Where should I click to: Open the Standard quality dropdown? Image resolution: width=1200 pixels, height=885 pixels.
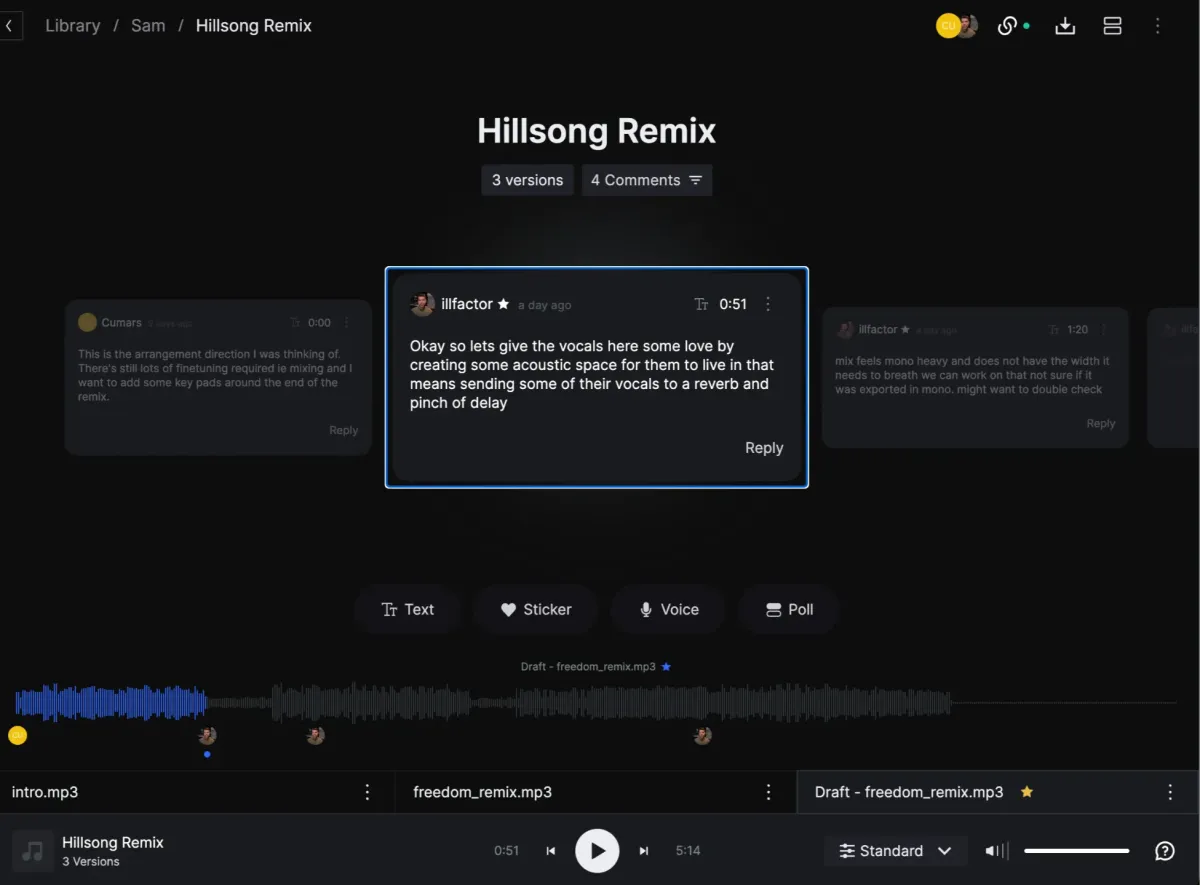[x=895, y=851]
